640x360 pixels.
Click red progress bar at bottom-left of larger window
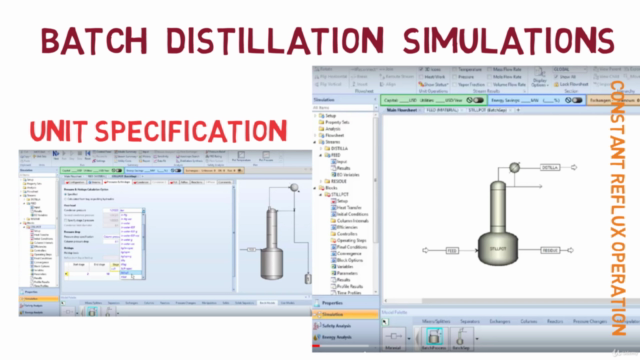point(316,347)
